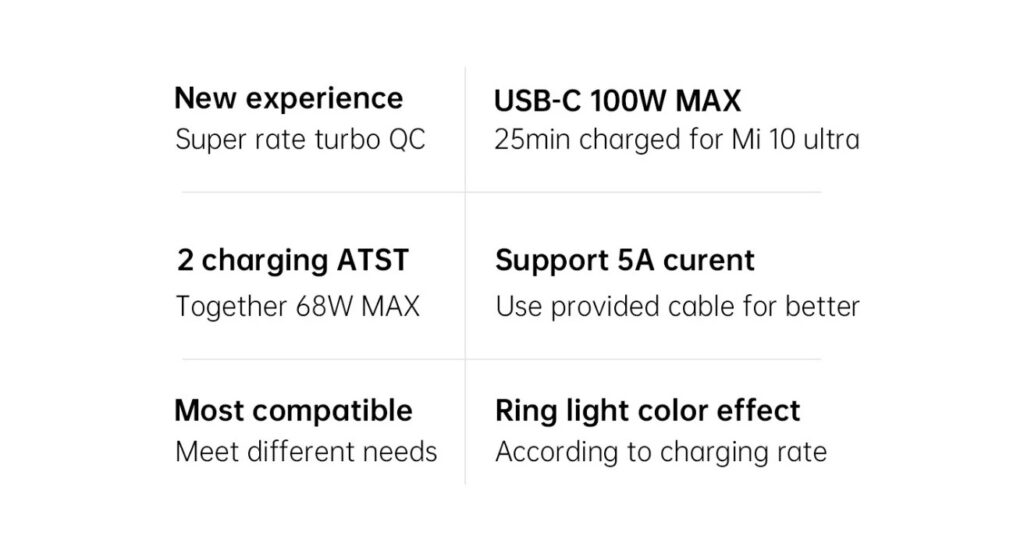Viewport: 1024px width, 551px height.
Task: Select the "2 charging ATST" heading
Action: [x=292, y=261]
